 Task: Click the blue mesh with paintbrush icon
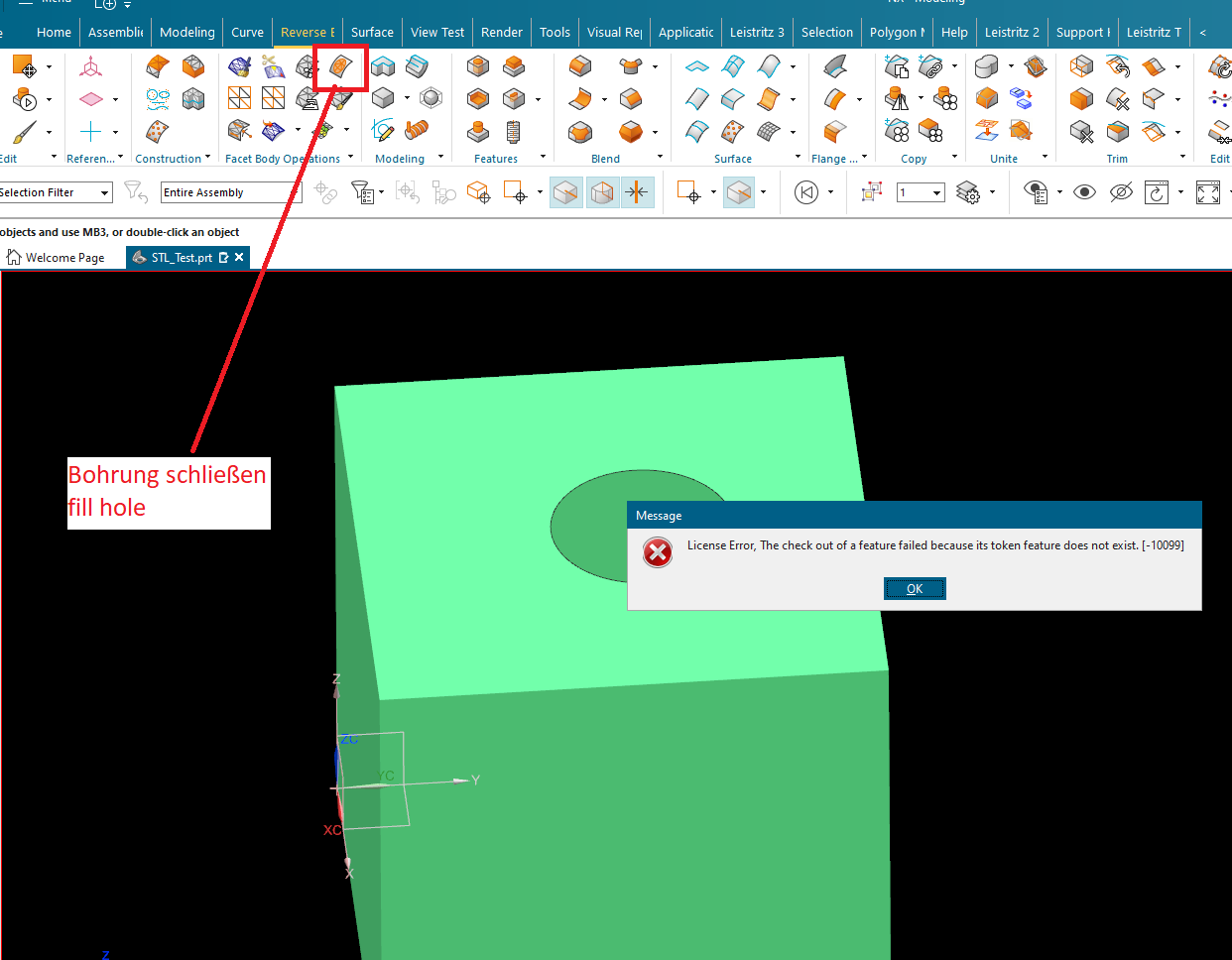239,67
